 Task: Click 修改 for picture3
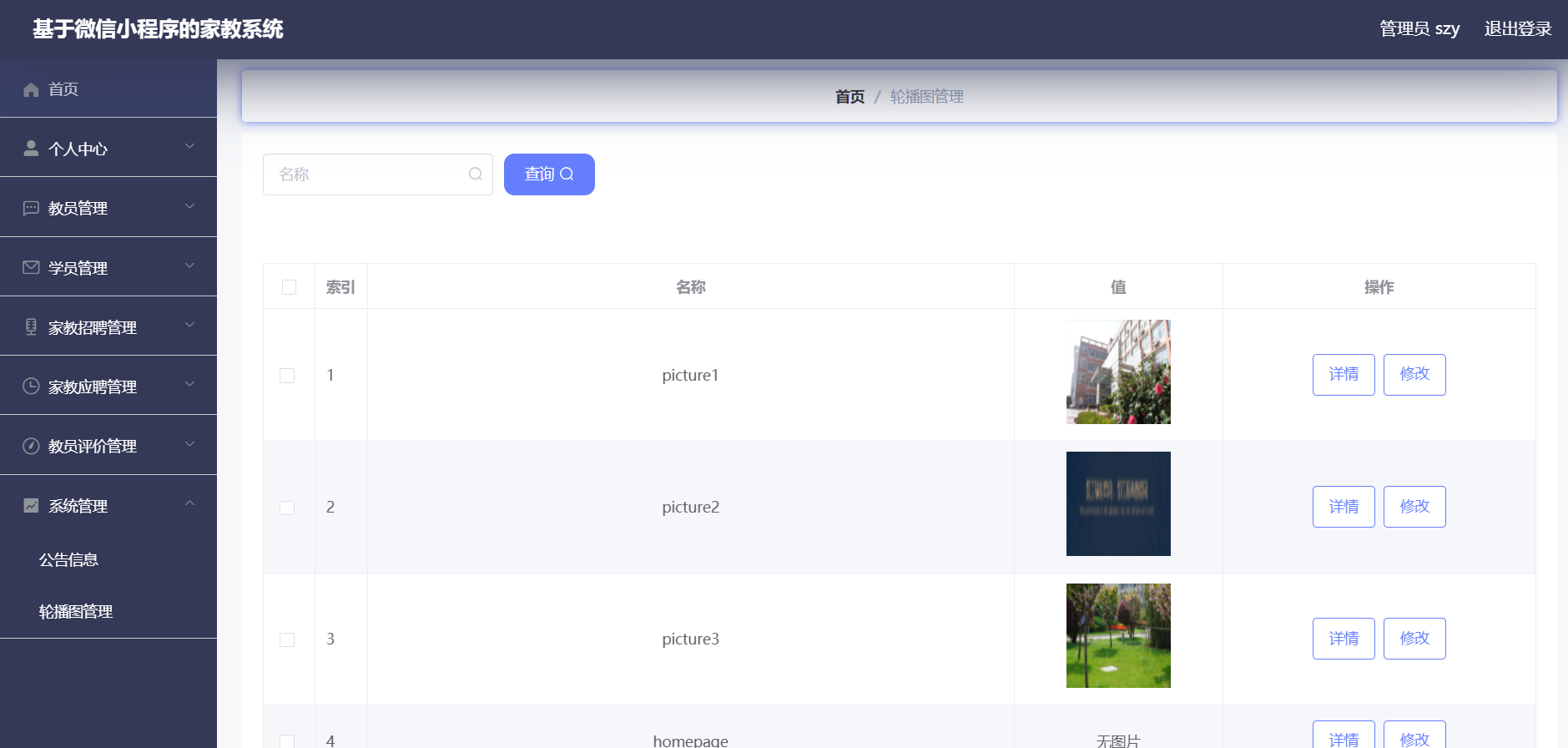1414,639
